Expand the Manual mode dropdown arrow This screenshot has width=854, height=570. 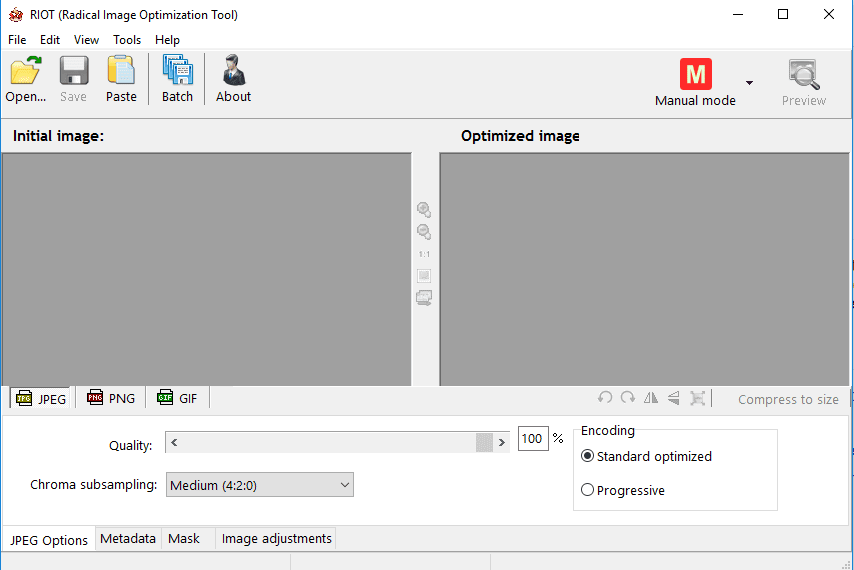point(749,83)
